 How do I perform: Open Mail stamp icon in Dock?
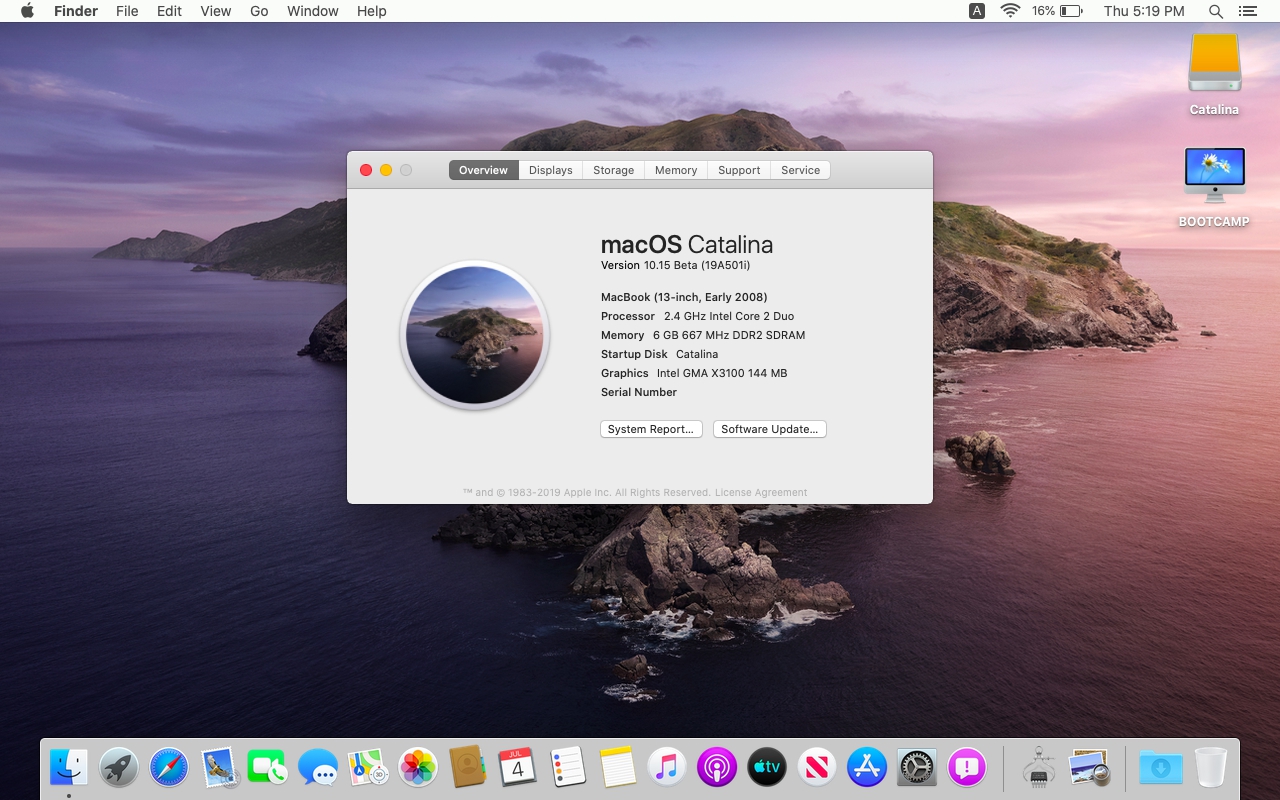218,767
